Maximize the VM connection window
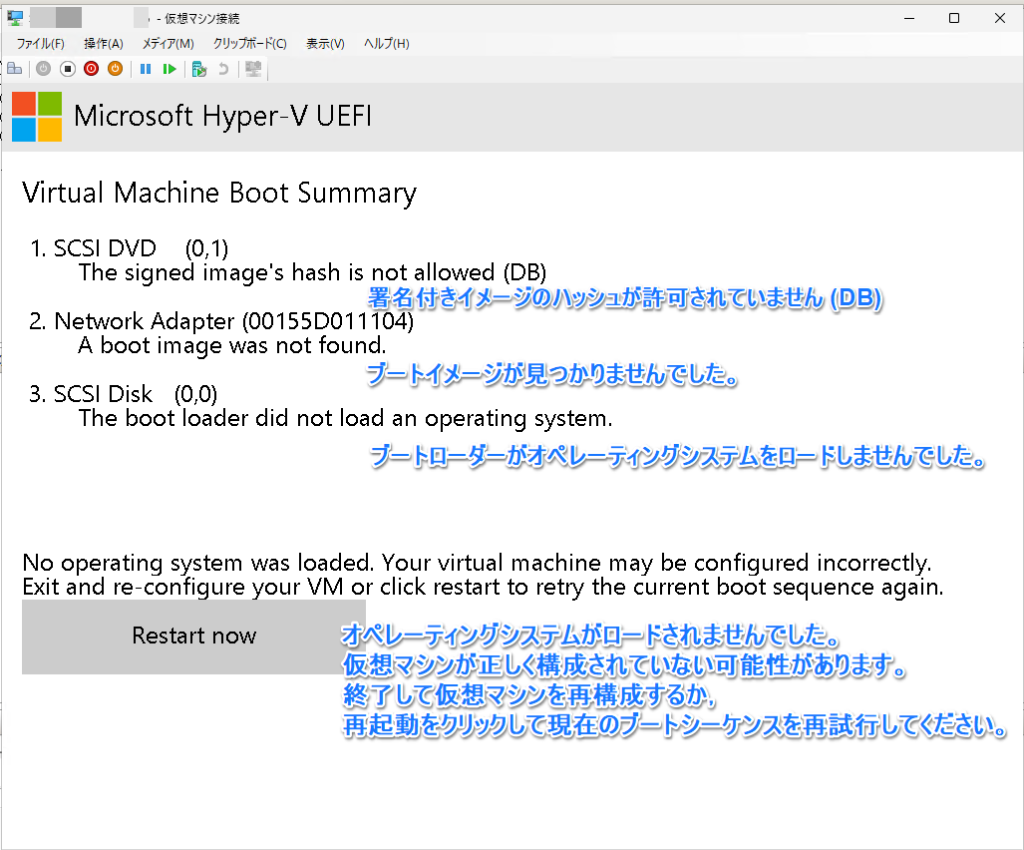 click(x=953, y=18)
